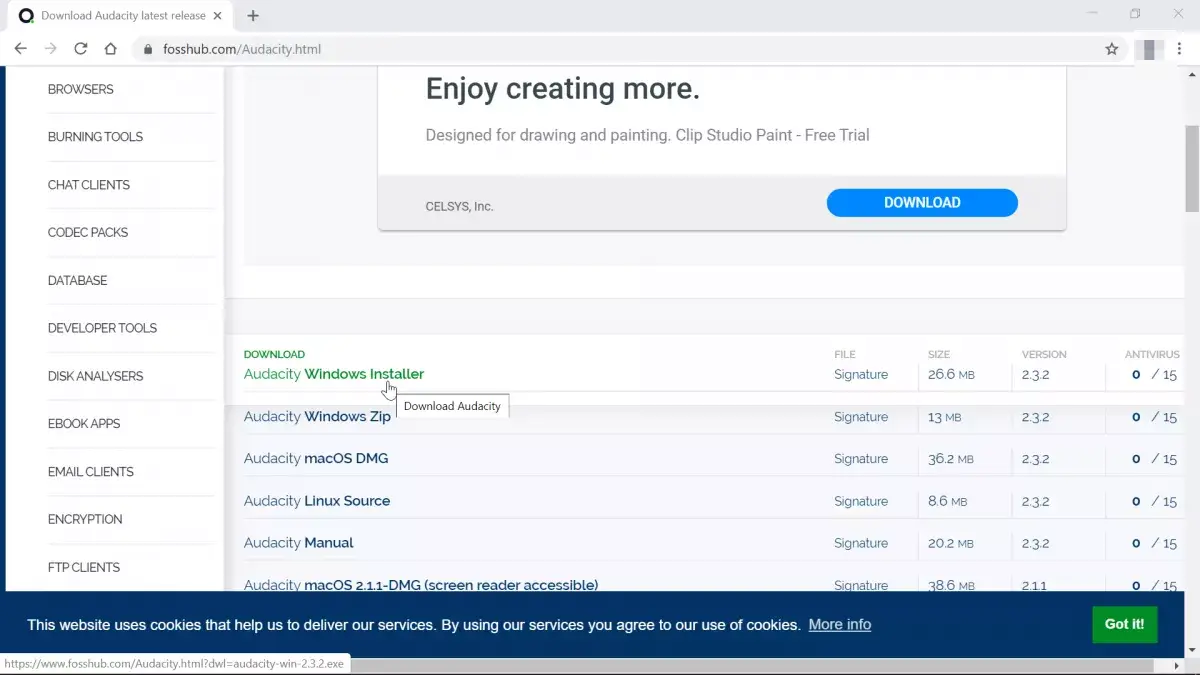Viewport: 1200px width, 675px height.
Task: Click the vertical page scrollbar thumb
Action: 1192,168
